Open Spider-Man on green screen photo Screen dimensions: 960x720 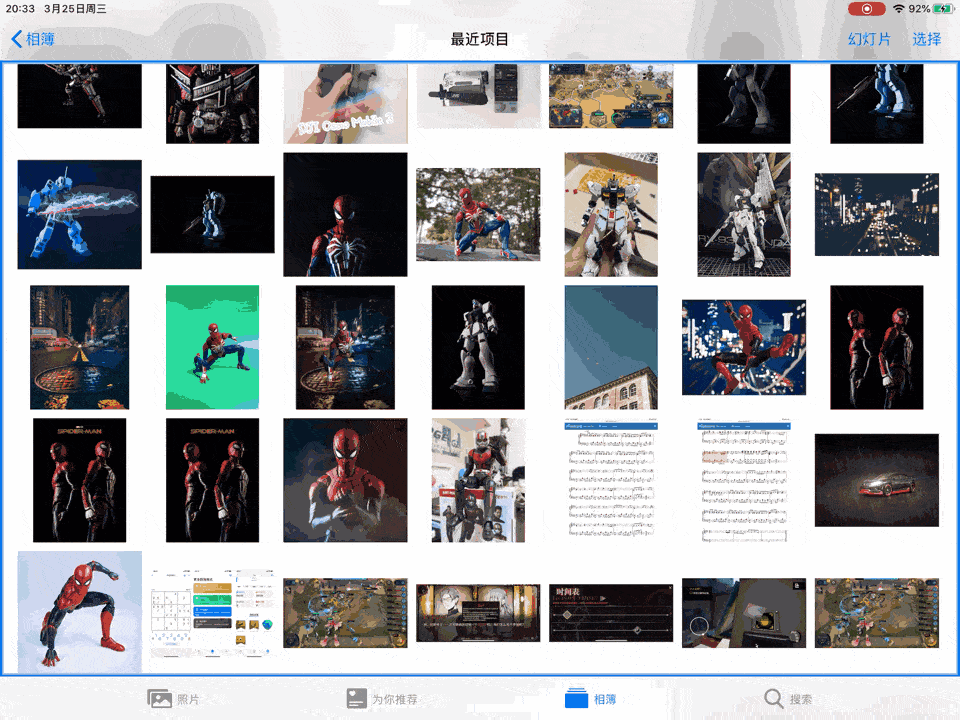click(212, 347)
